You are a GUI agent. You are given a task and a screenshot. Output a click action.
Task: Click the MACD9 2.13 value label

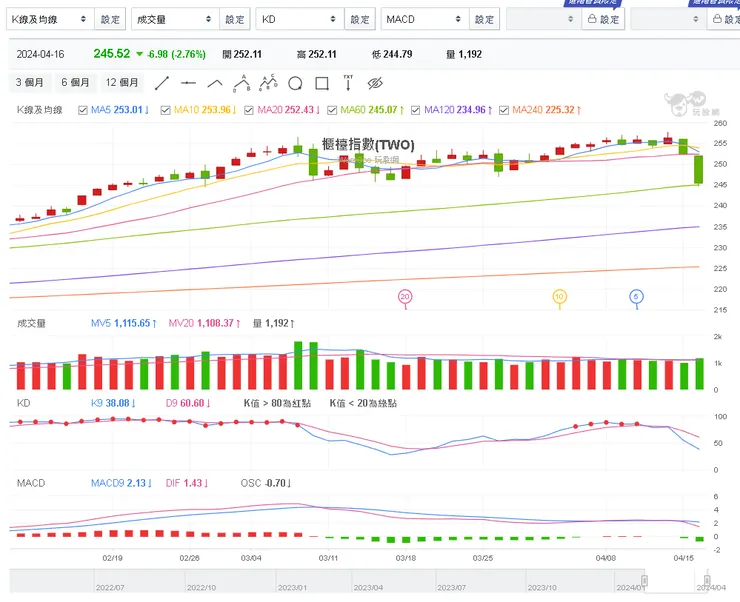point(121,483)
